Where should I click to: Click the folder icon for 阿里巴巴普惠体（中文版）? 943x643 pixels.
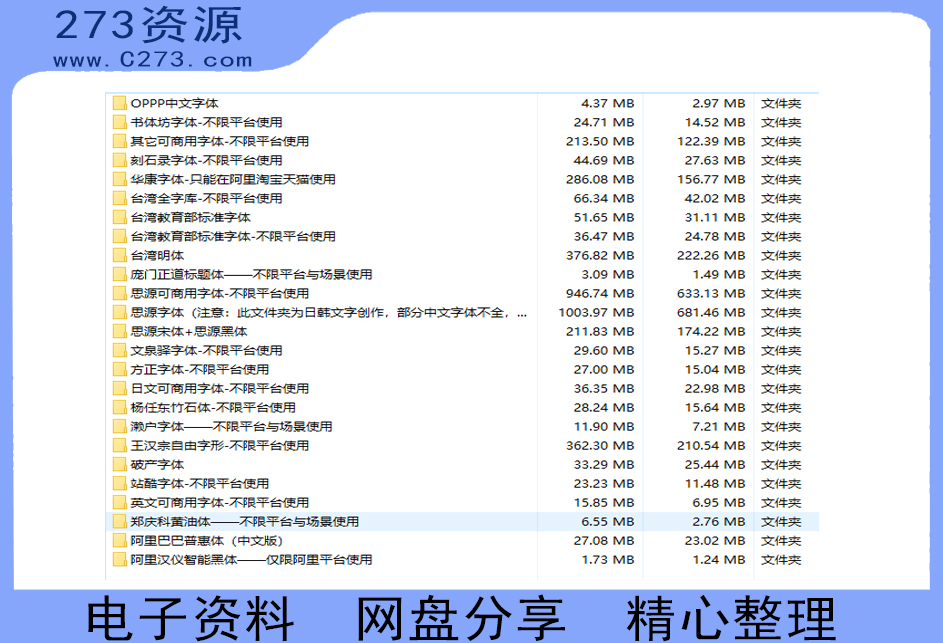point(120,541)
